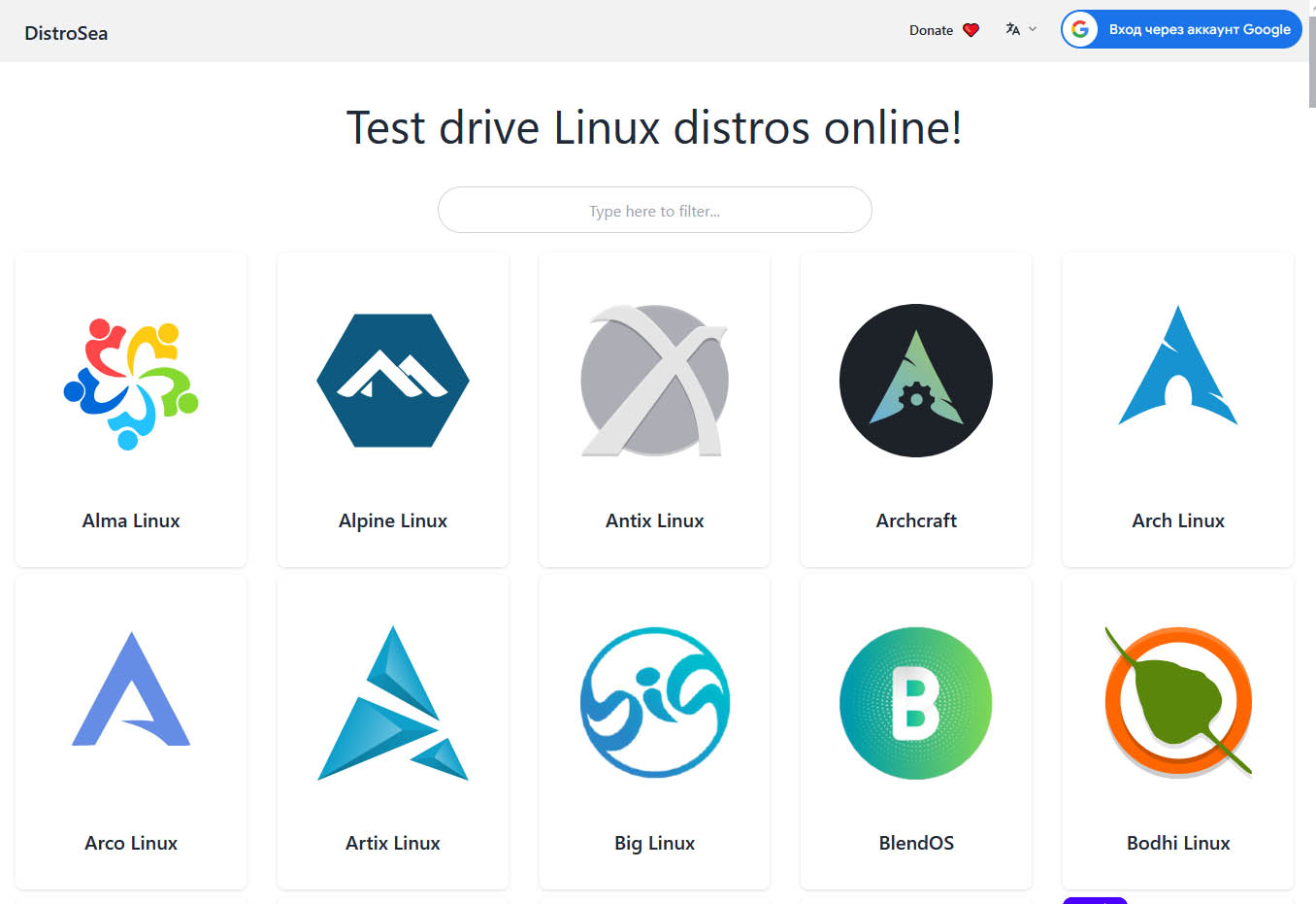Click the page vertical scrollbar
Viewport: 1316px width, 904px height.
1312,60
